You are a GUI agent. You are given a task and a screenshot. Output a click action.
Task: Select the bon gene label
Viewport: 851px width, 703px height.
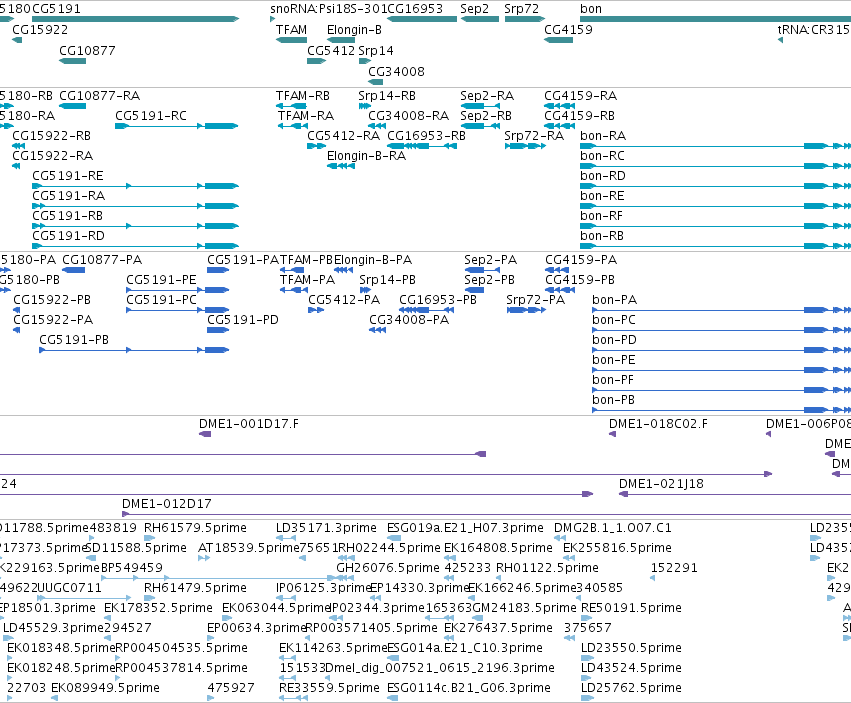(590, 9)
